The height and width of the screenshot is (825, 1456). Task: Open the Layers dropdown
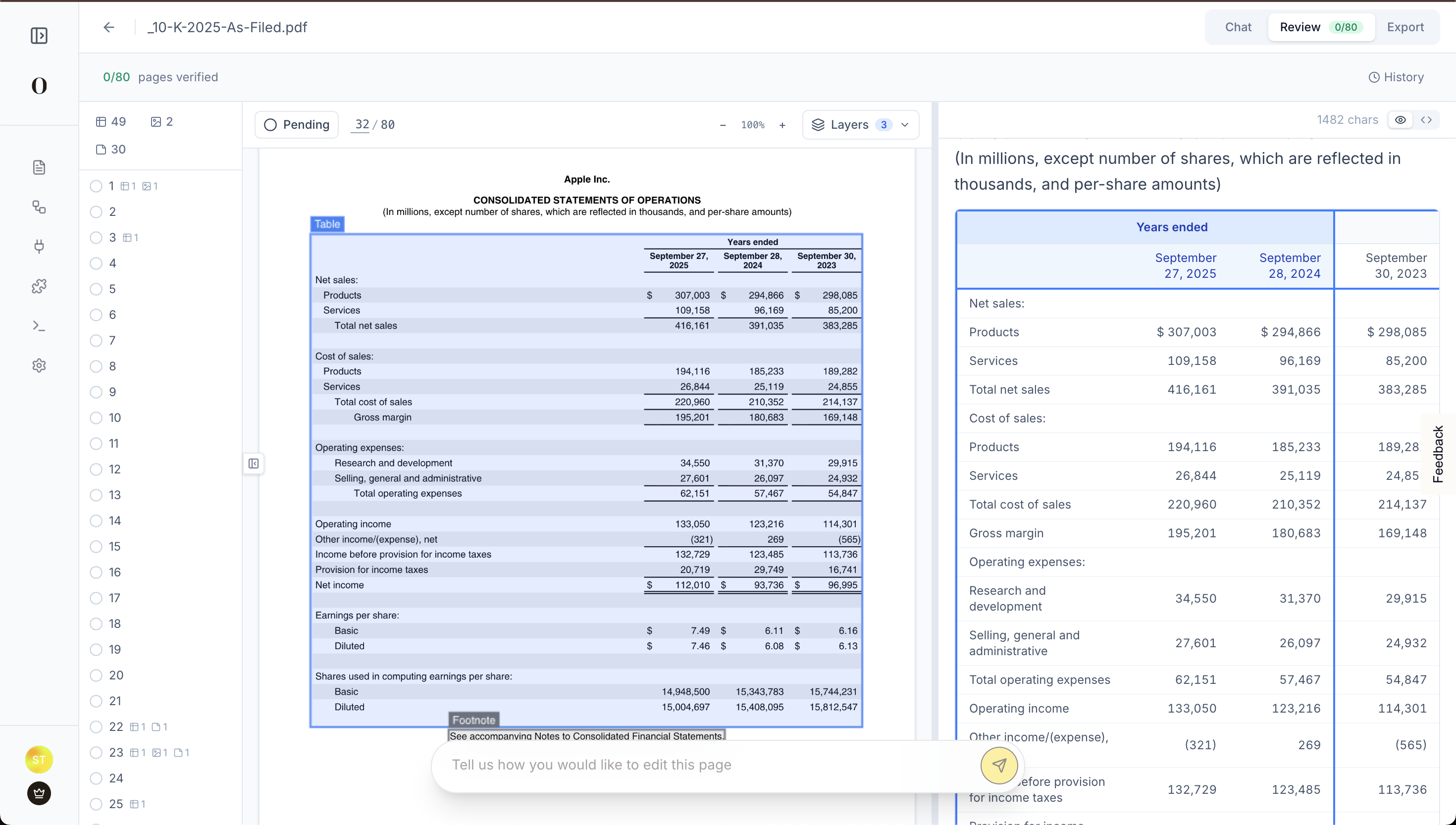(x=860, y=124)
